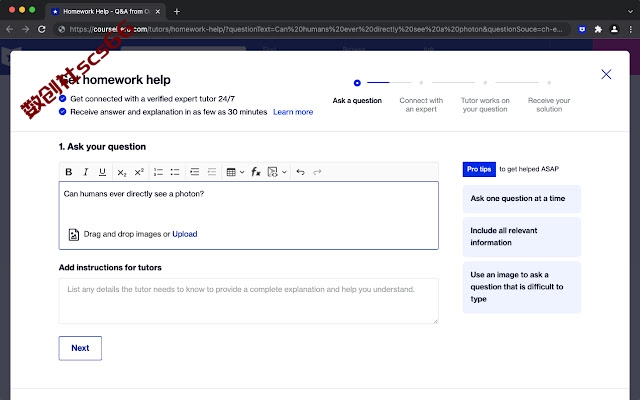Select Tutor works on your question step
The height and width of the screenshot is (400, 640).
tap(485, 104)
